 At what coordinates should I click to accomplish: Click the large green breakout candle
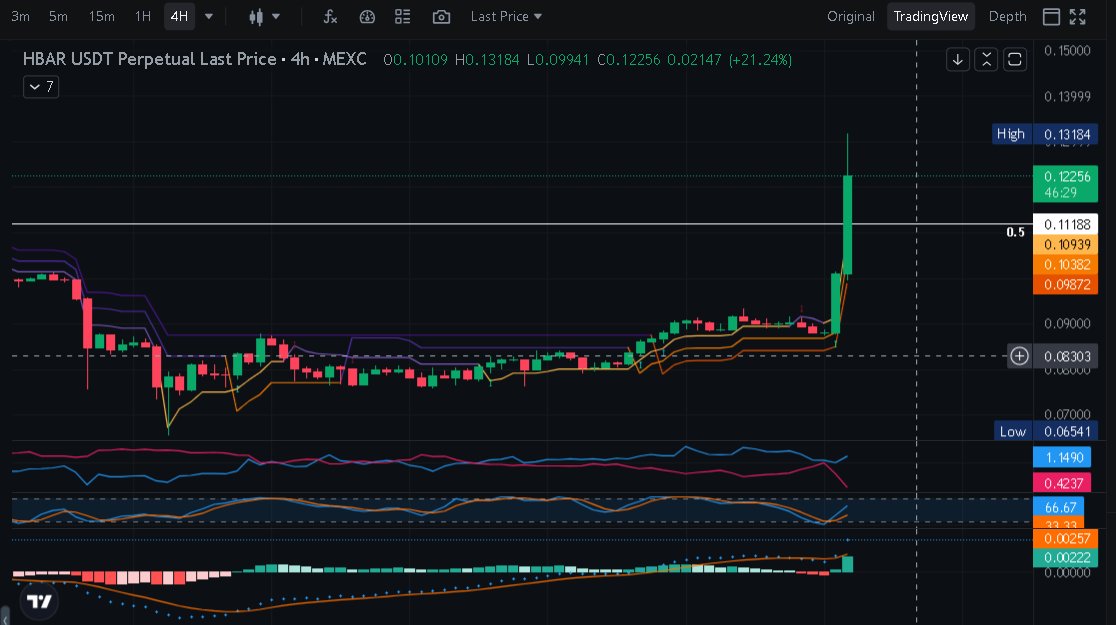click(x=848, y=225)
